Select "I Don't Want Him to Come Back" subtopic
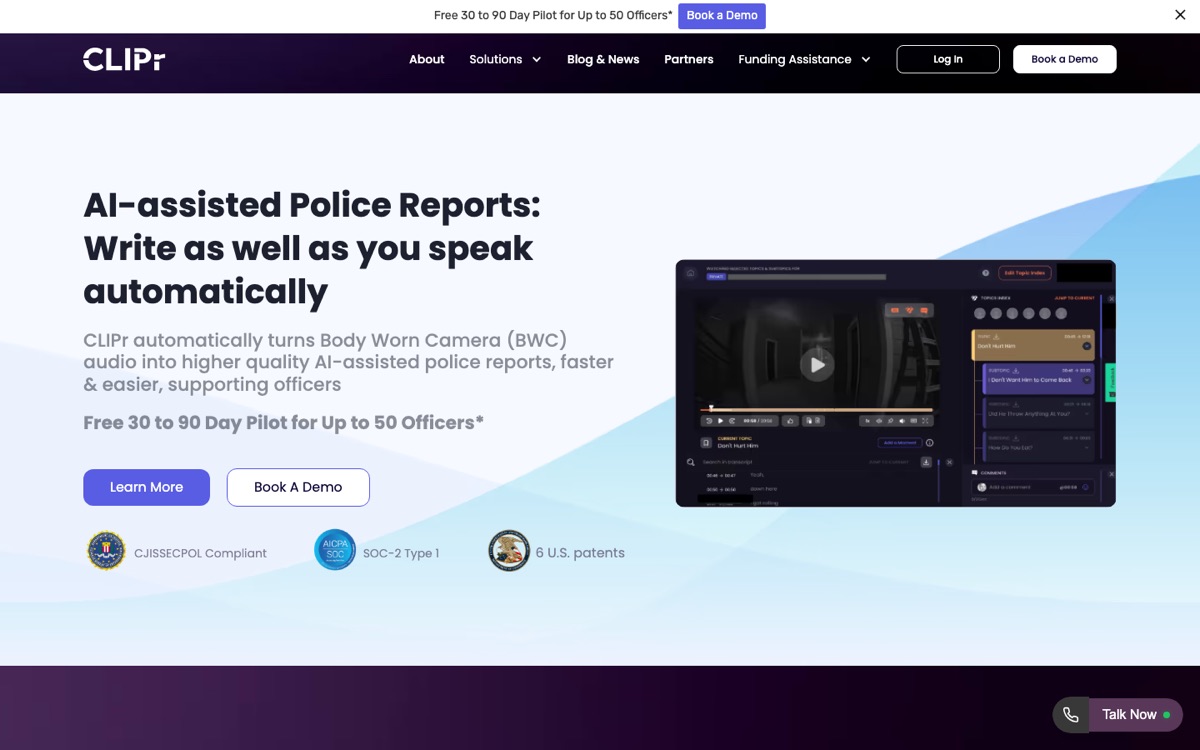Screen dimensions: 1200x750 tap(1039, 379)
